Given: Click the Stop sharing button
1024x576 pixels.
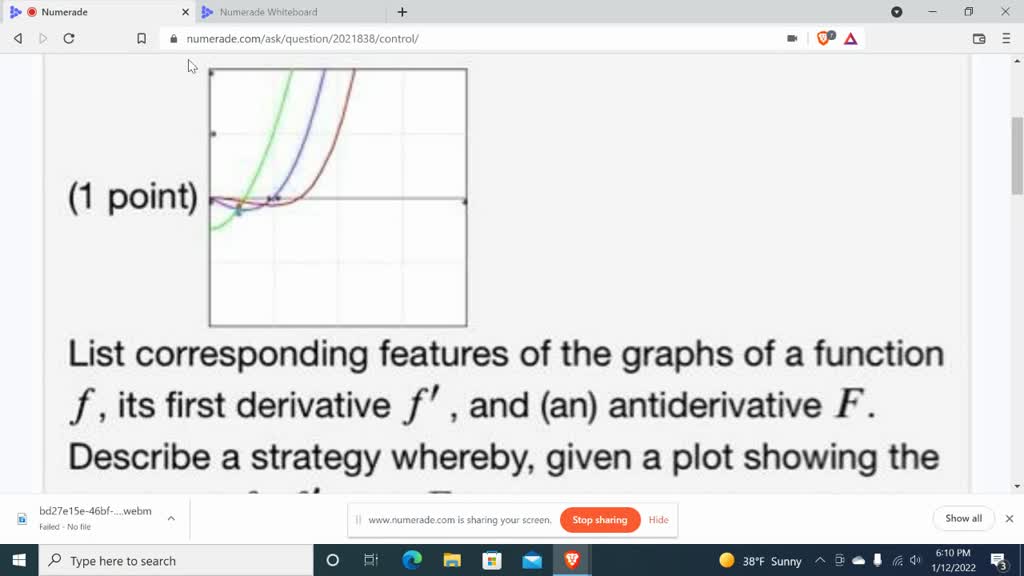Looking at the screenshot, I should [x=600, y=520].
